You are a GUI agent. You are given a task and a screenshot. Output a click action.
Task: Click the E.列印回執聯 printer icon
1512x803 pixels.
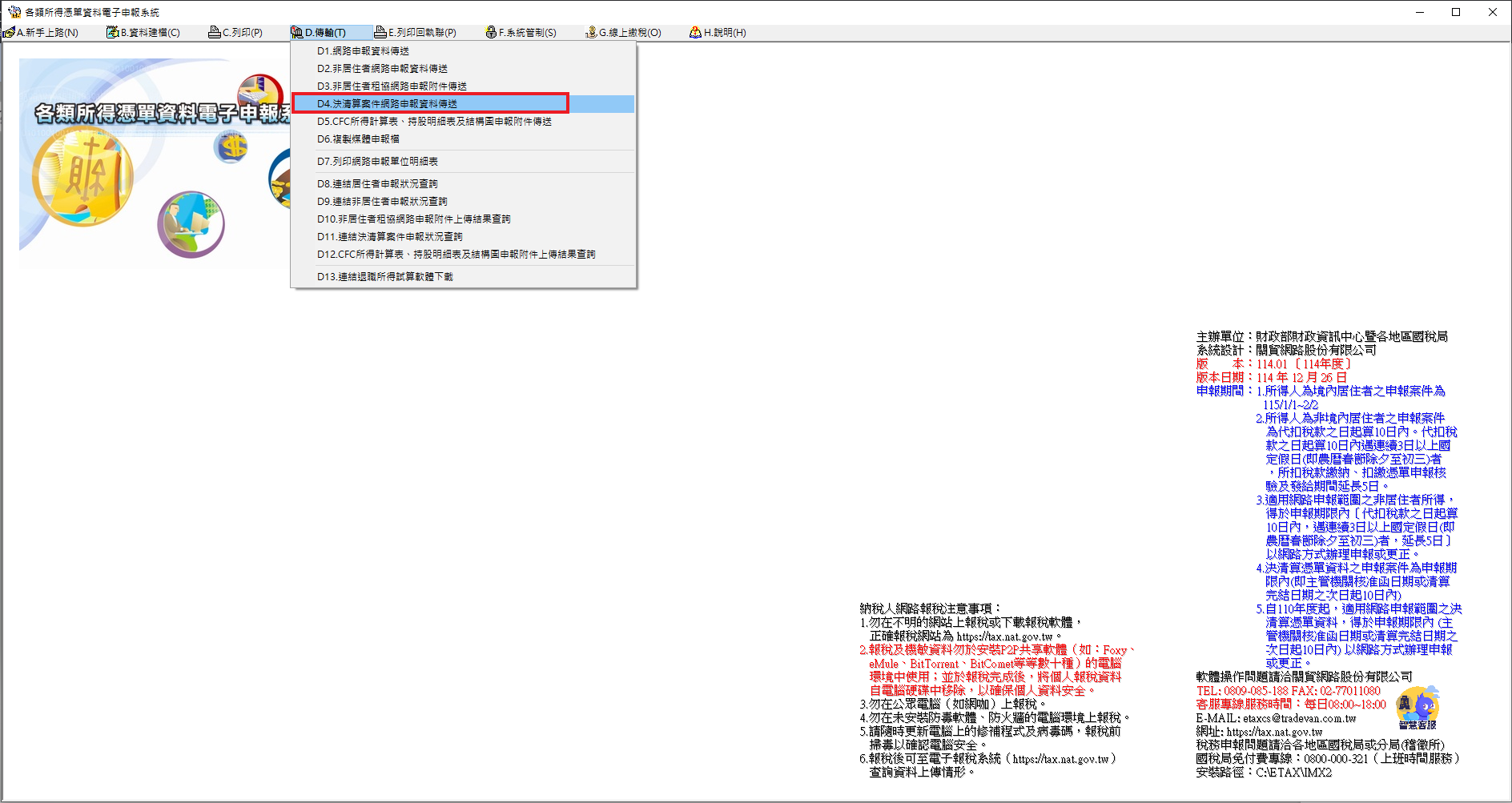[x=380, y=33]
